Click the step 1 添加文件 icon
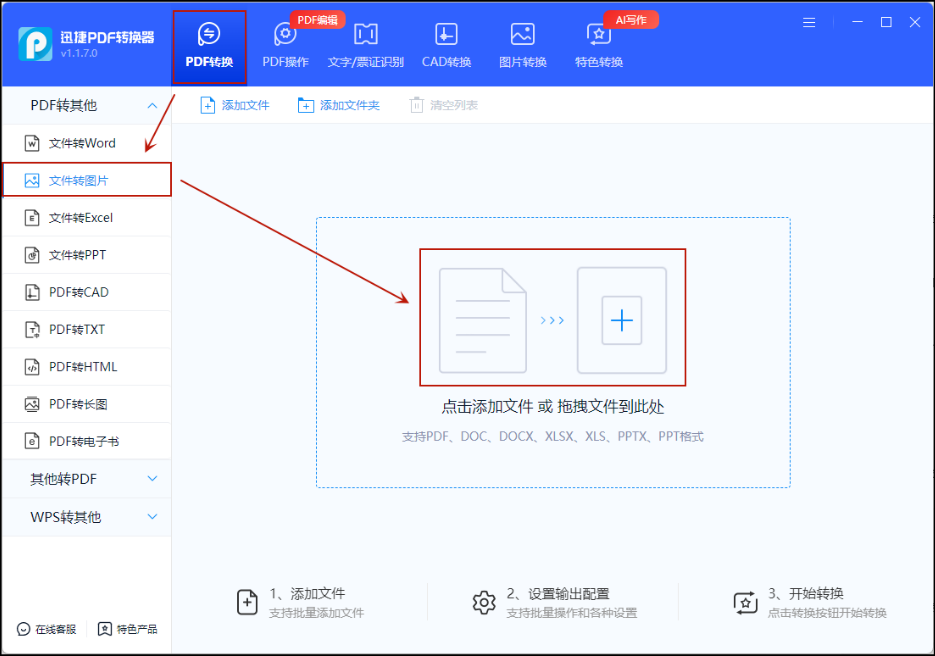The width and height of the screenshot is (935, 656). (x=247, y=602)
